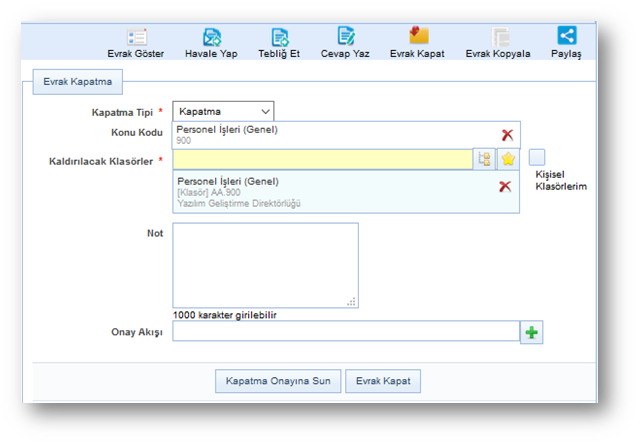Viewport: 640px width, 445px height.
Task: Toggle the Kişisel Klasörlerim checkbox
Action: (538, 157)
